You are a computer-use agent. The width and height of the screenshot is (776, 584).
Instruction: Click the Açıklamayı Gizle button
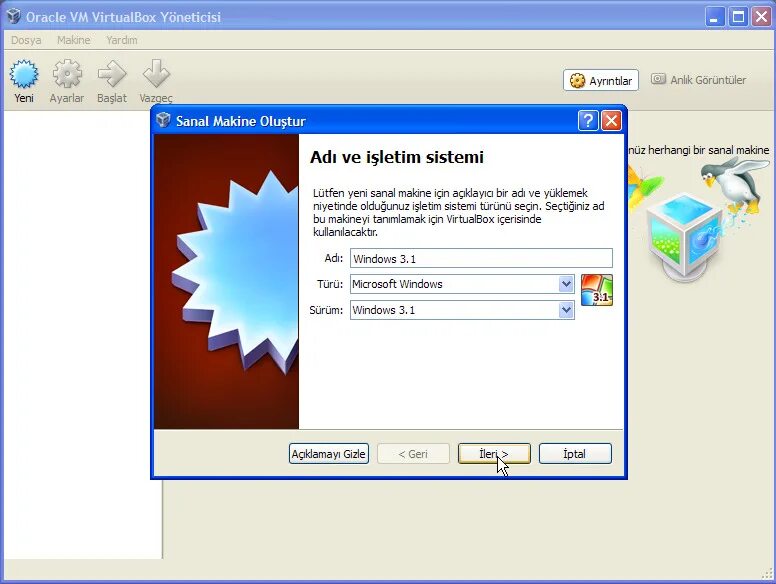point(329,454)
